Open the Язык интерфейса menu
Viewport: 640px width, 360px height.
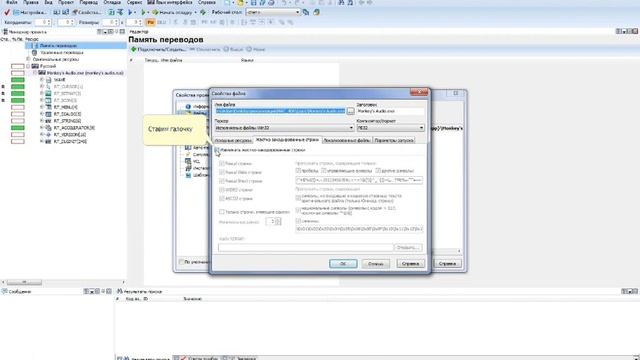pos(169,2)
